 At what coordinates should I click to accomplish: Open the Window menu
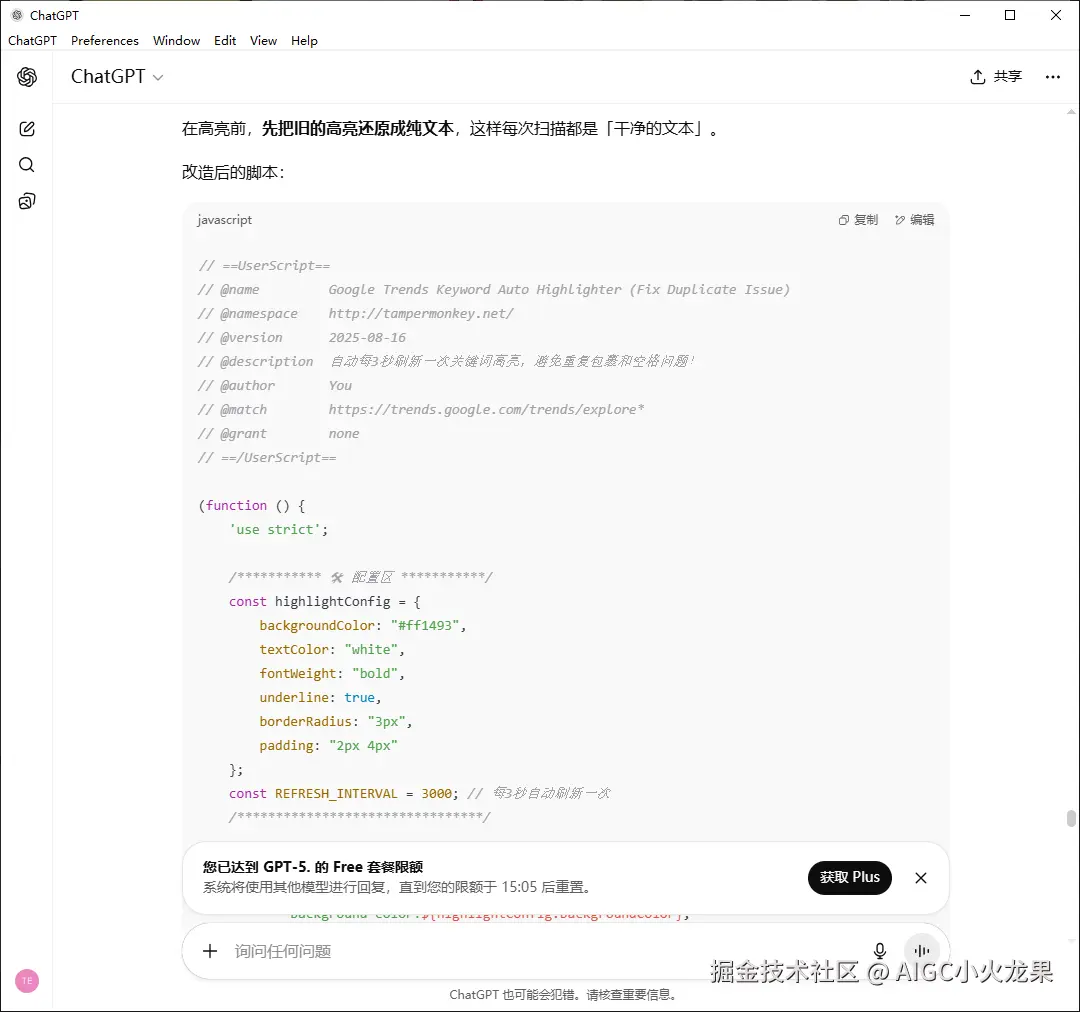tap(176, 40)
